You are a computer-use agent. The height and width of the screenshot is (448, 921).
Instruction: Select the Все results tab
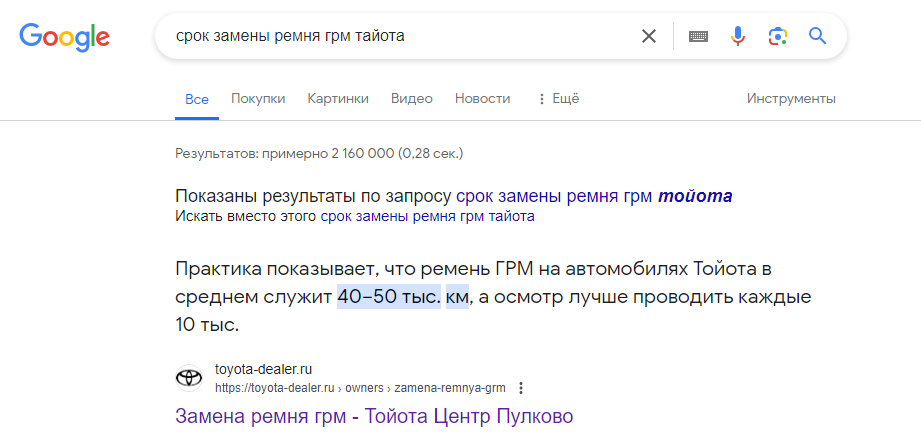[x=197, y=98]
